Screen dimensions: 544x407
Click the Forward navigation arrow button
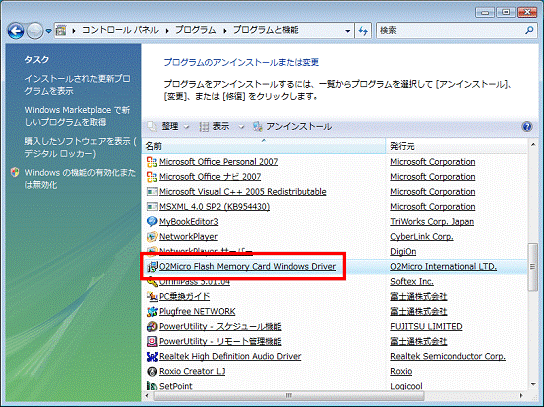click(35, 31)
